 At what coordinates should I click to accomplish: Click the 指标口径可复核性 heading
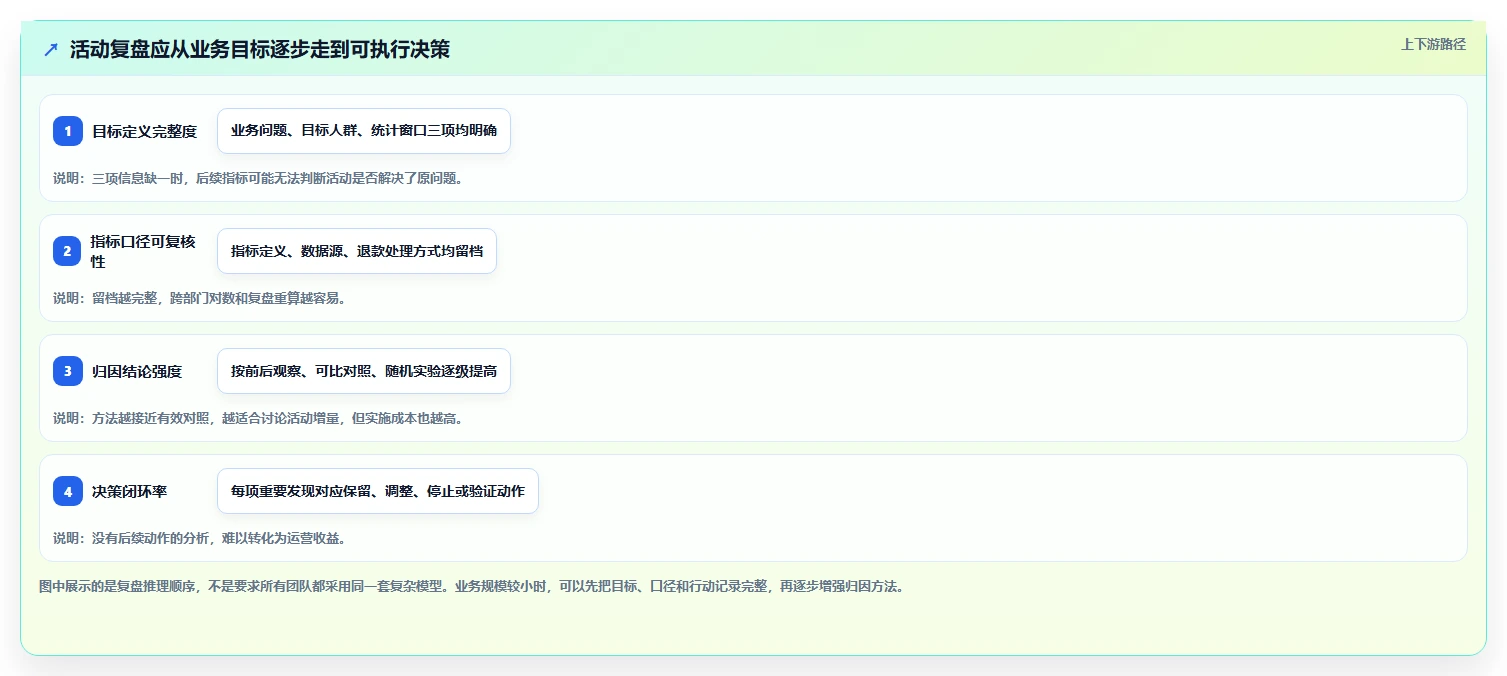tap(143, 251)
